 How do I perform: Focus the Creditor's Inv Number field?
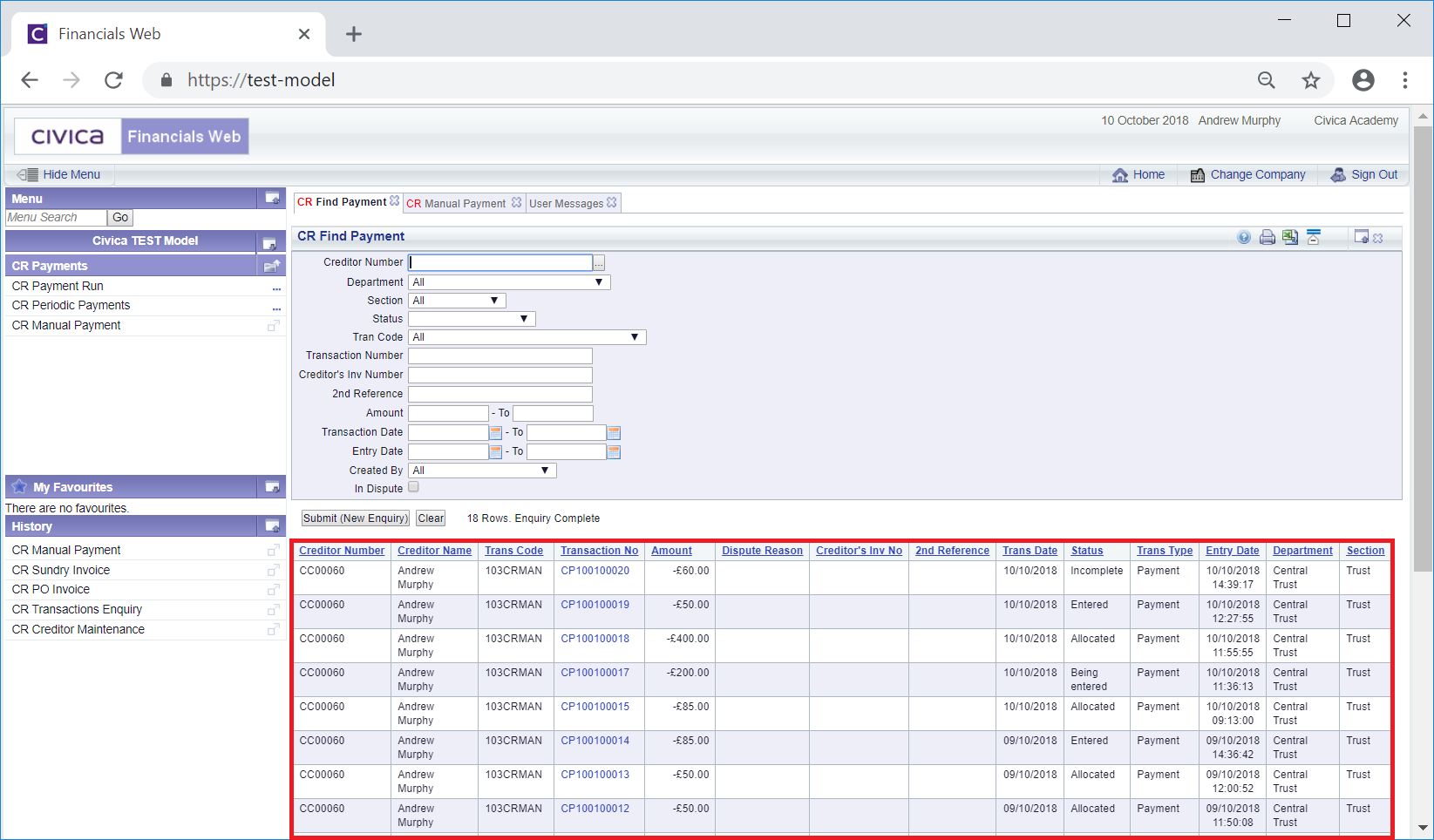pyautogui.click(x=500, y=375)
